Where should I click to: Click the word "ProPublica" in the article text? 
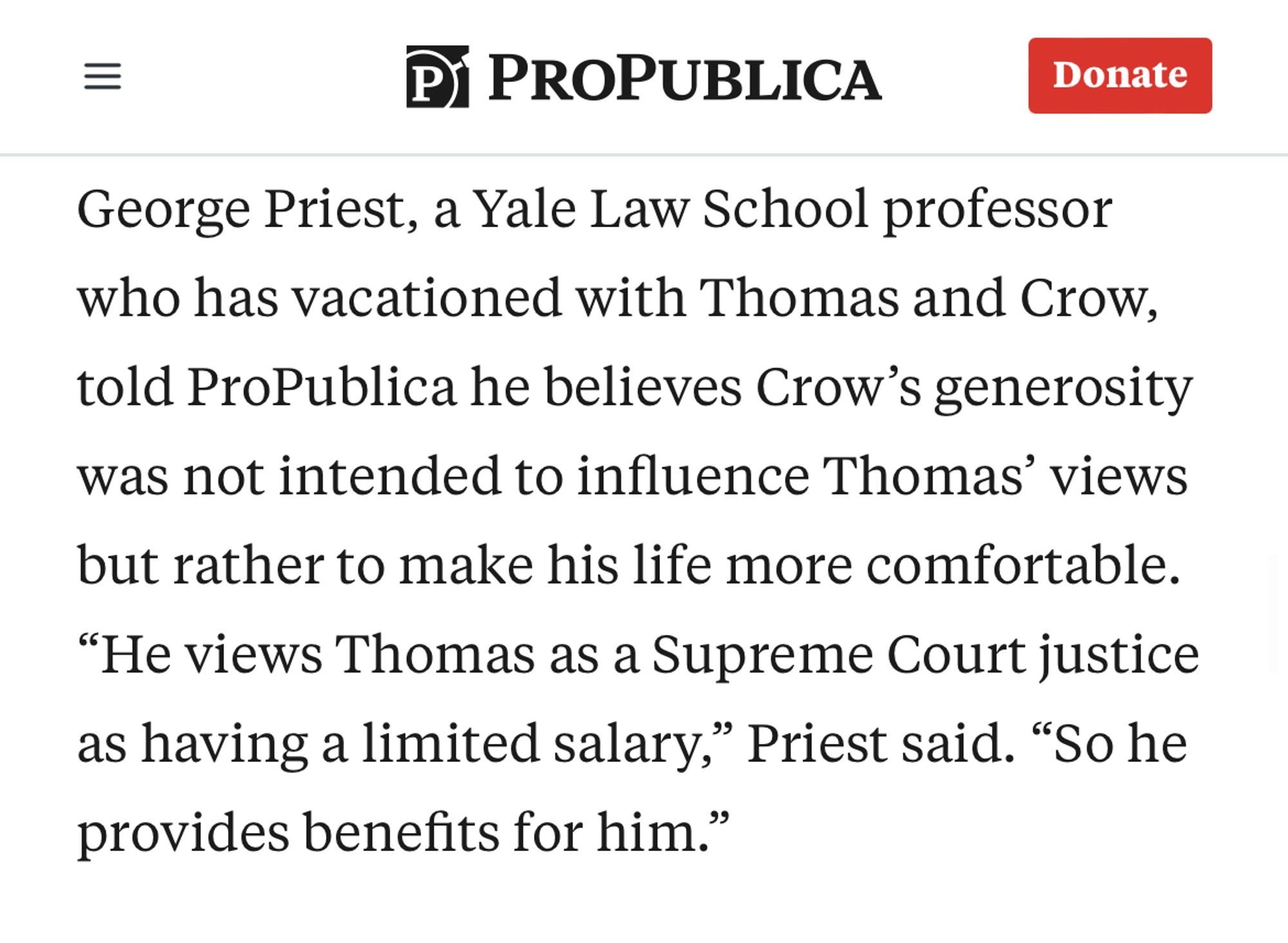tap(321, 387)
